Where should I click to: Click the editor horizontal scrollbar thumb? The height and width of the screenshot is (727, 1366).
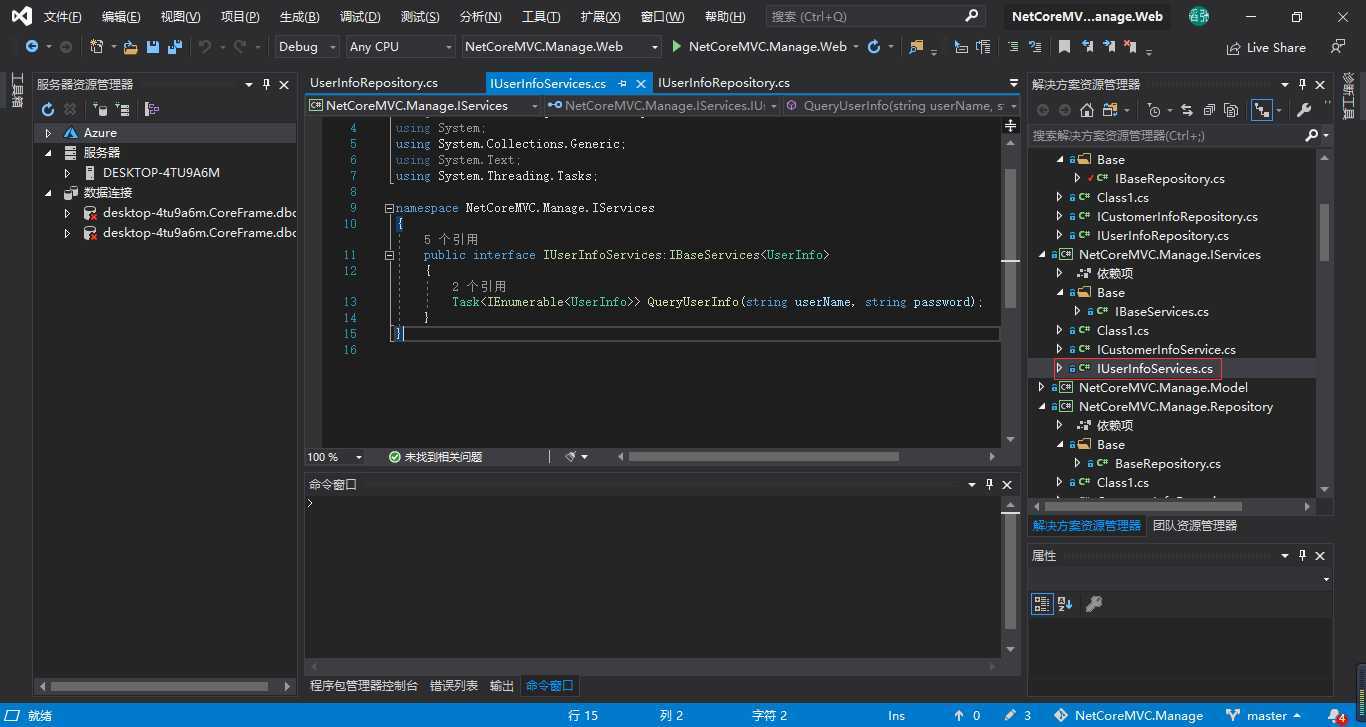[764, 457]
